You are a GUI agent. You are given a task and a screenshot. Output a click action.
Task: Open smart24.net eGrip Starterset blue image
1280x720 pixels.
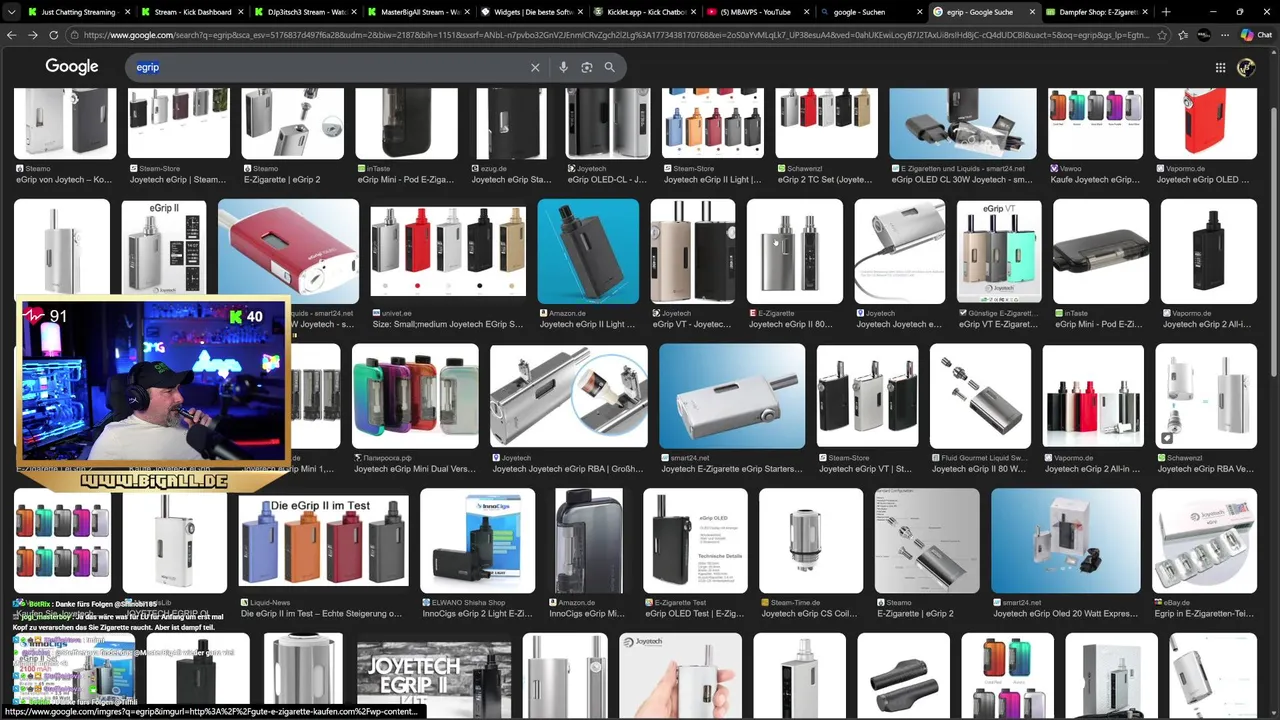click(x=732, y=396)
